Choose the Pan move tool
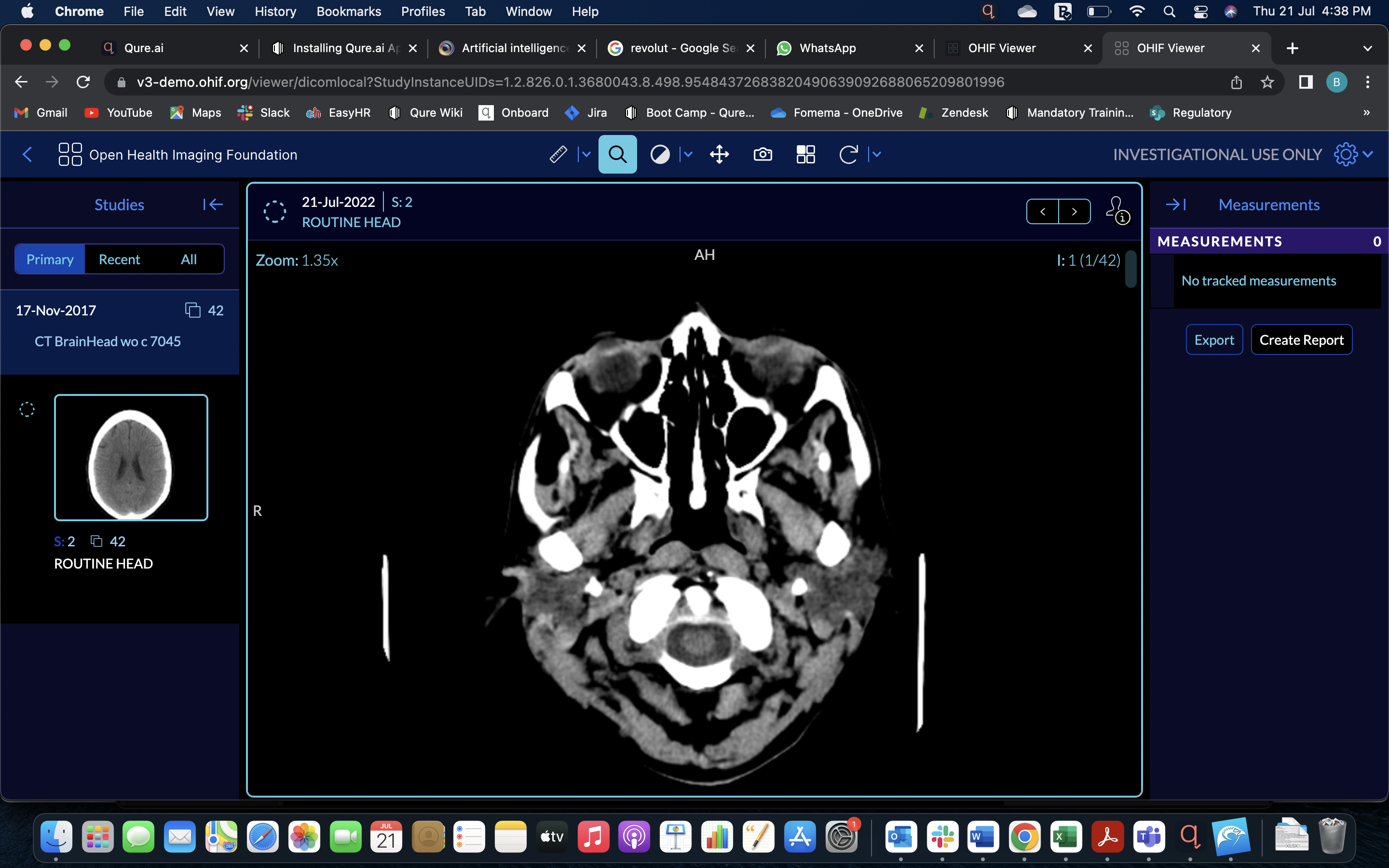The height and width of the screenshot is (868, 1389). 719,154
